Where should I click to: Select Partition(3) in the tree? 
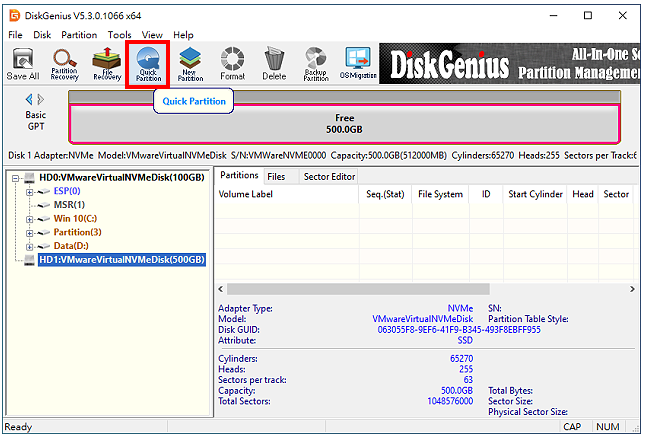pos(77,232)
